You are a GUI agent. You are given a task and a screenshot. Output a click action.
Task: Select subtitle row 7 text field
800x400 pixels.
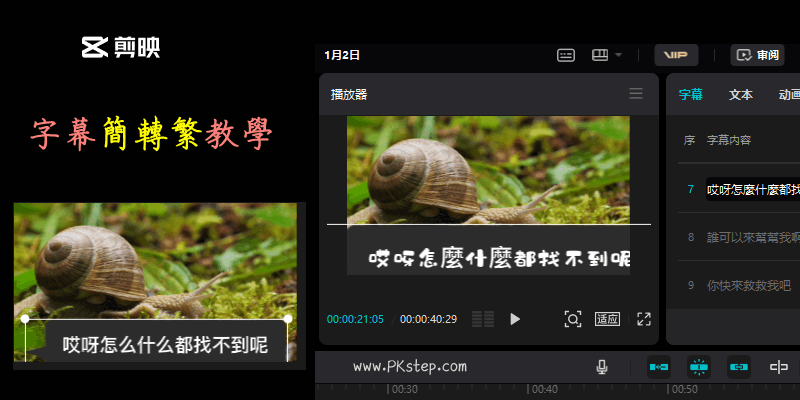point(753,189)
